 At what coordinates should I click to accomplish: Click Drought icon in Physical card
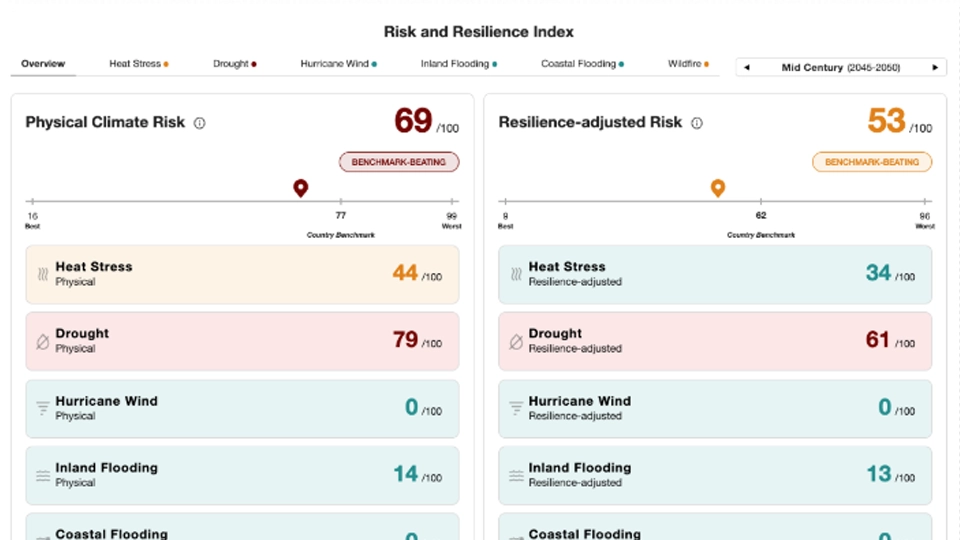tap(43, 342)
